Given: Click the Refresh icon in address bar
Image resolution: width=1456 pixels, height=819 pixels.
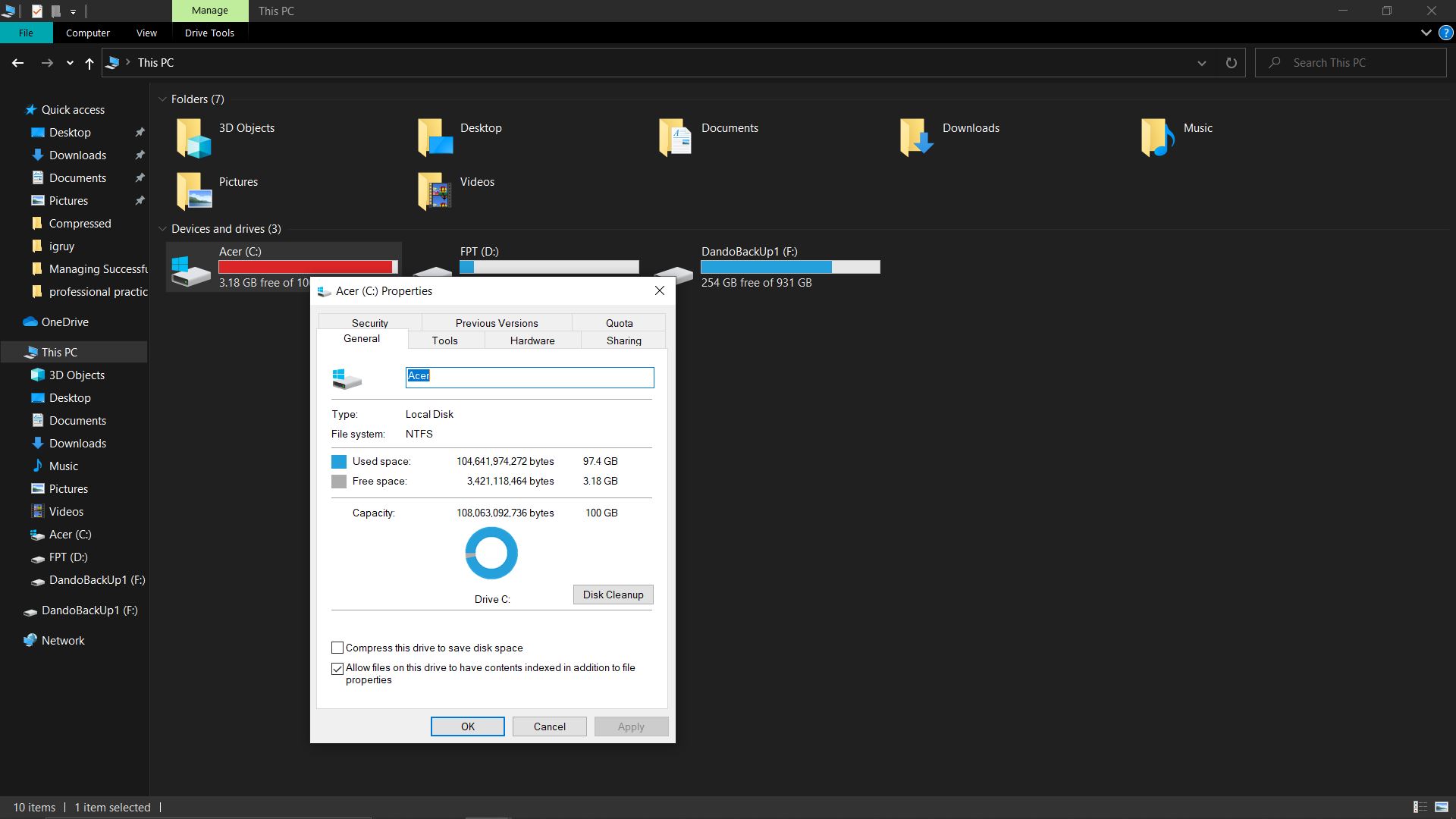Looking at the screenshot, I should point(1231,63).
